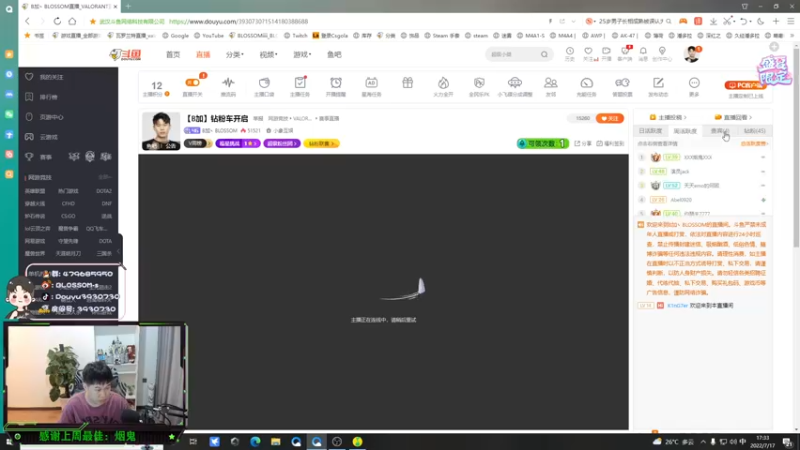Screen dimensions: 800x450
Task: Open File Explorer from the taskbar
Action: click(276, 441)
